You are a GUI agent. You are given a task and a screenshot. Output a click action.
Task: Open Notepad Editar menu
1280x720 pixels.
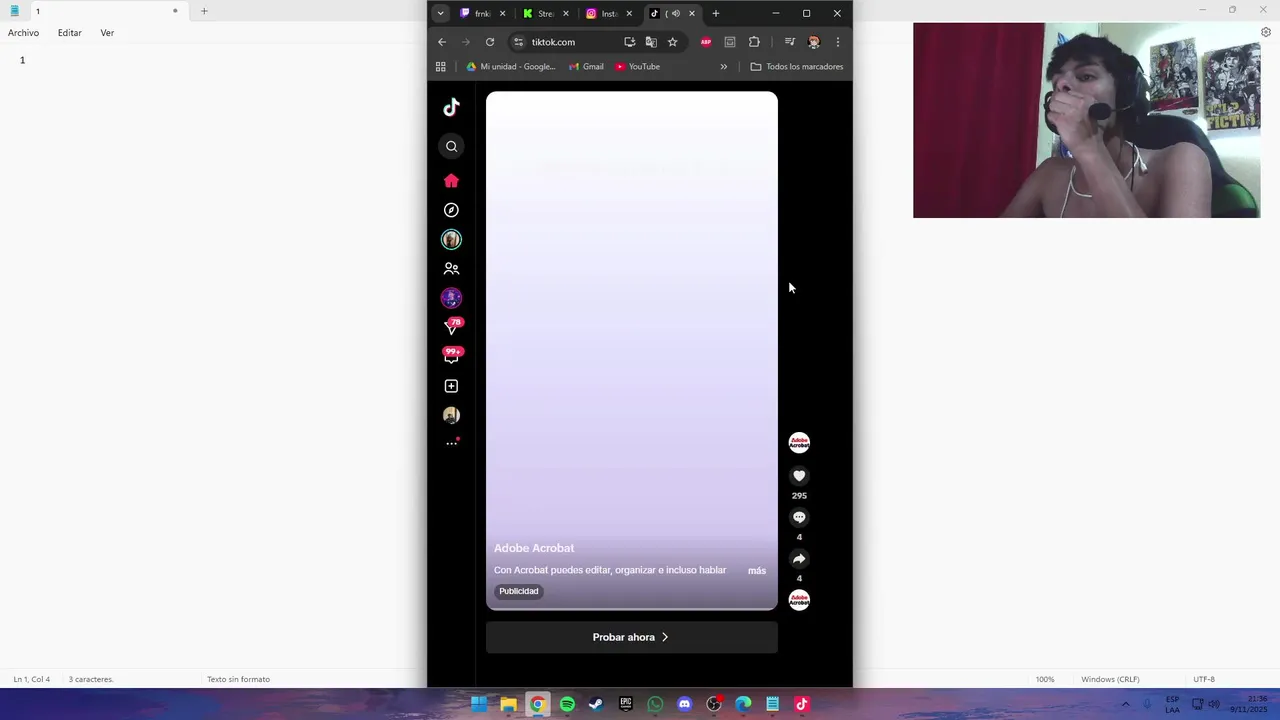pos(69,33)
